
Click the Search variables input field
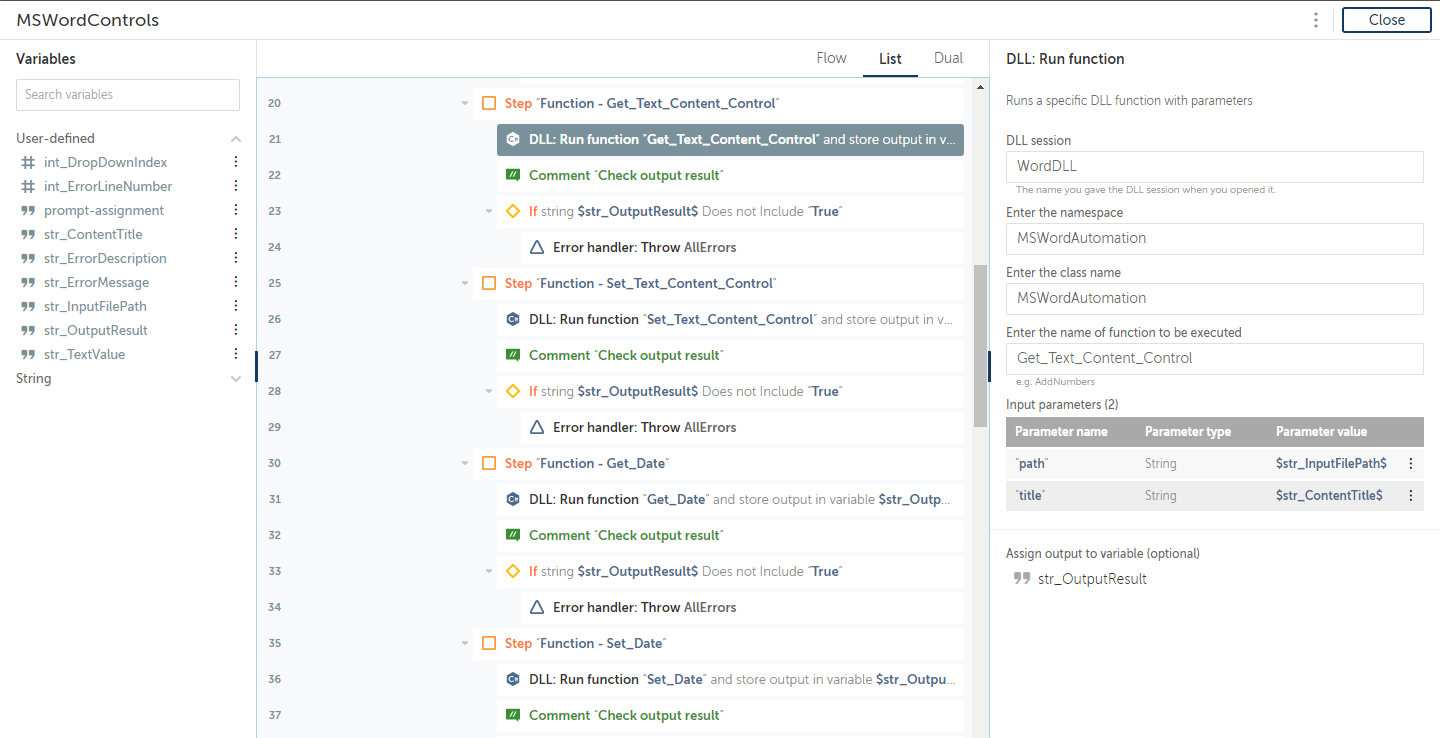click(128, 95)
